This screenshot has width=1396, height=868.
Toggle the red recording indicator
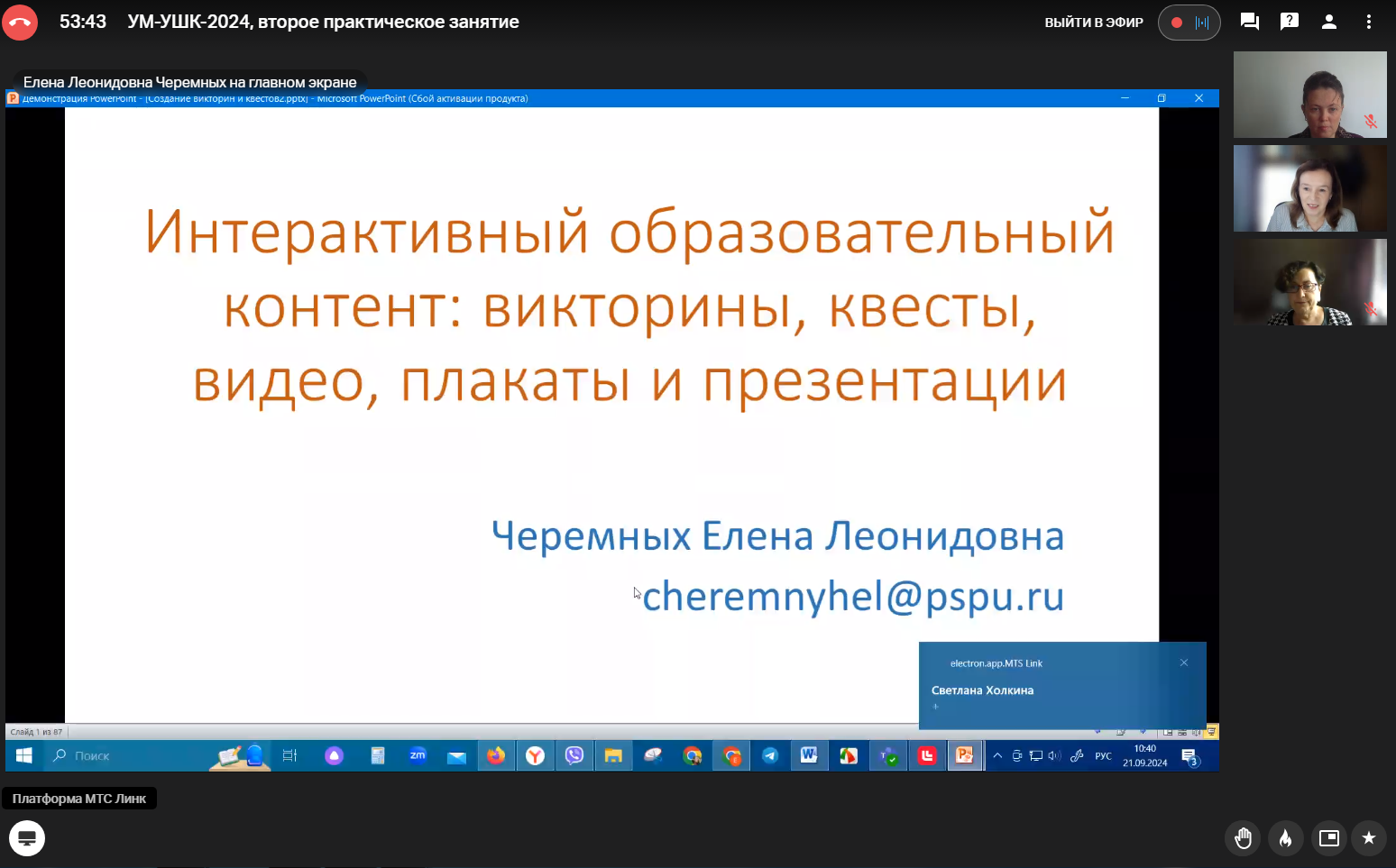(1177, 23)
